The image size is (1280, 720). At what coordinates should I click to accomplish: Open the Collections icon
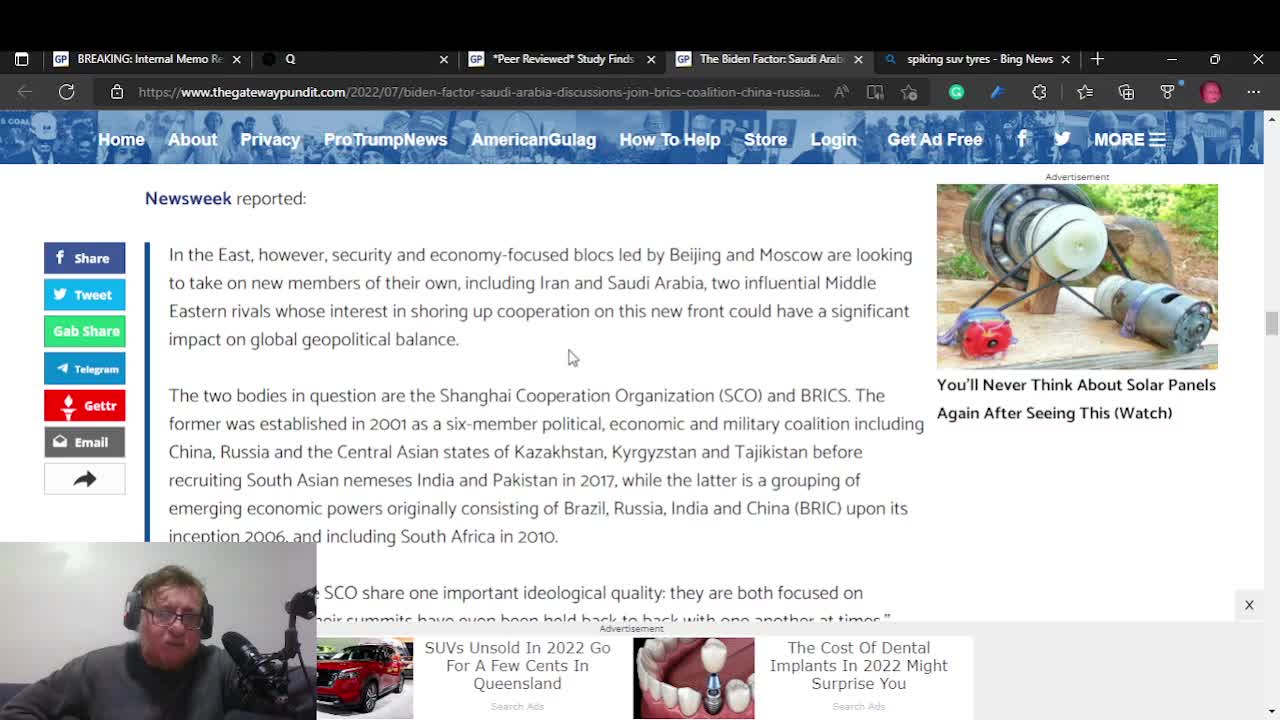pyautogui.click(x=1127, y=92)
